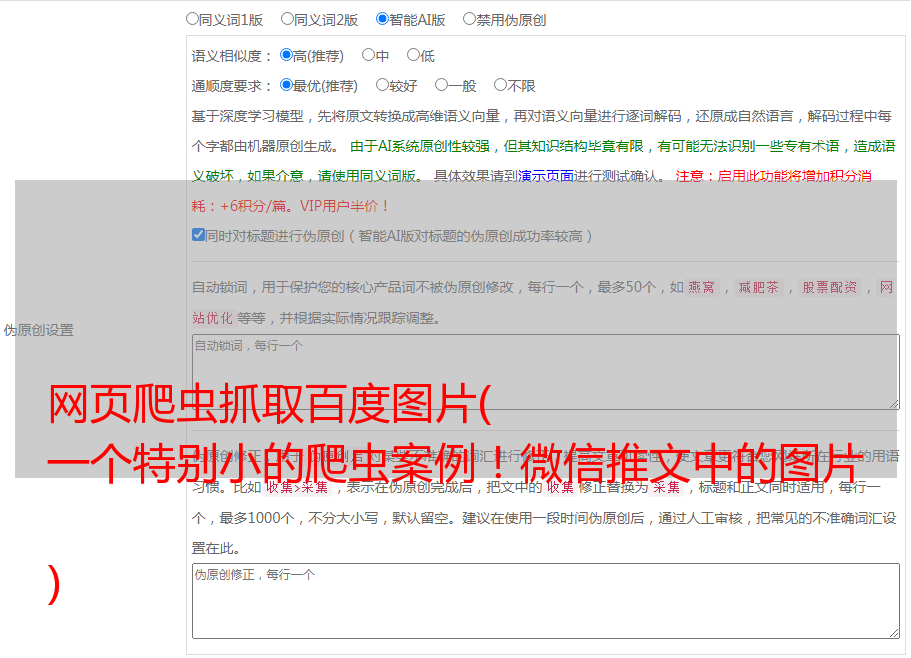Click the 股票配资 example keyword

tap(830, 287)
